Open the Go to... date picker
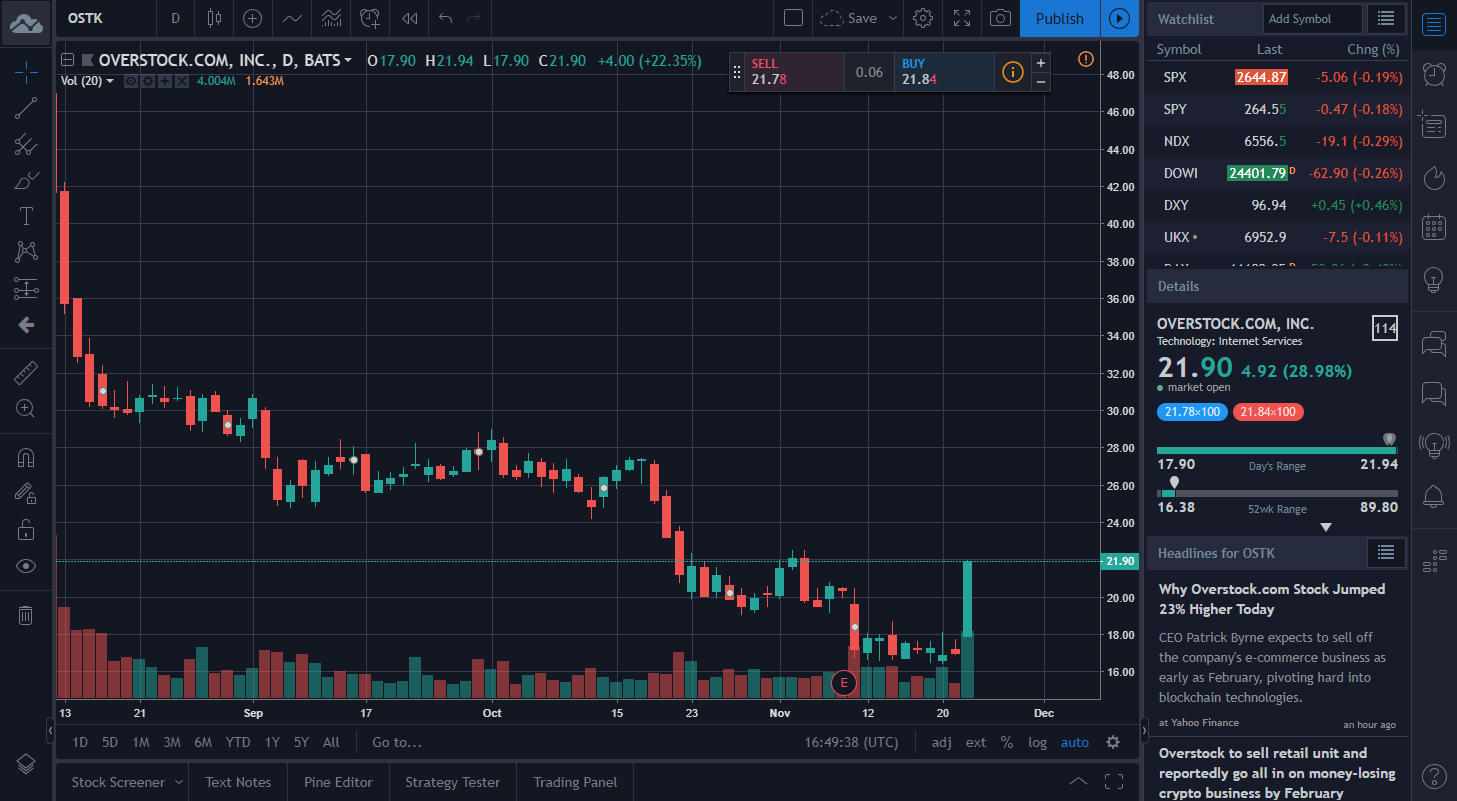The height and width of the screenshot is (801, 1457). point(397,742)
